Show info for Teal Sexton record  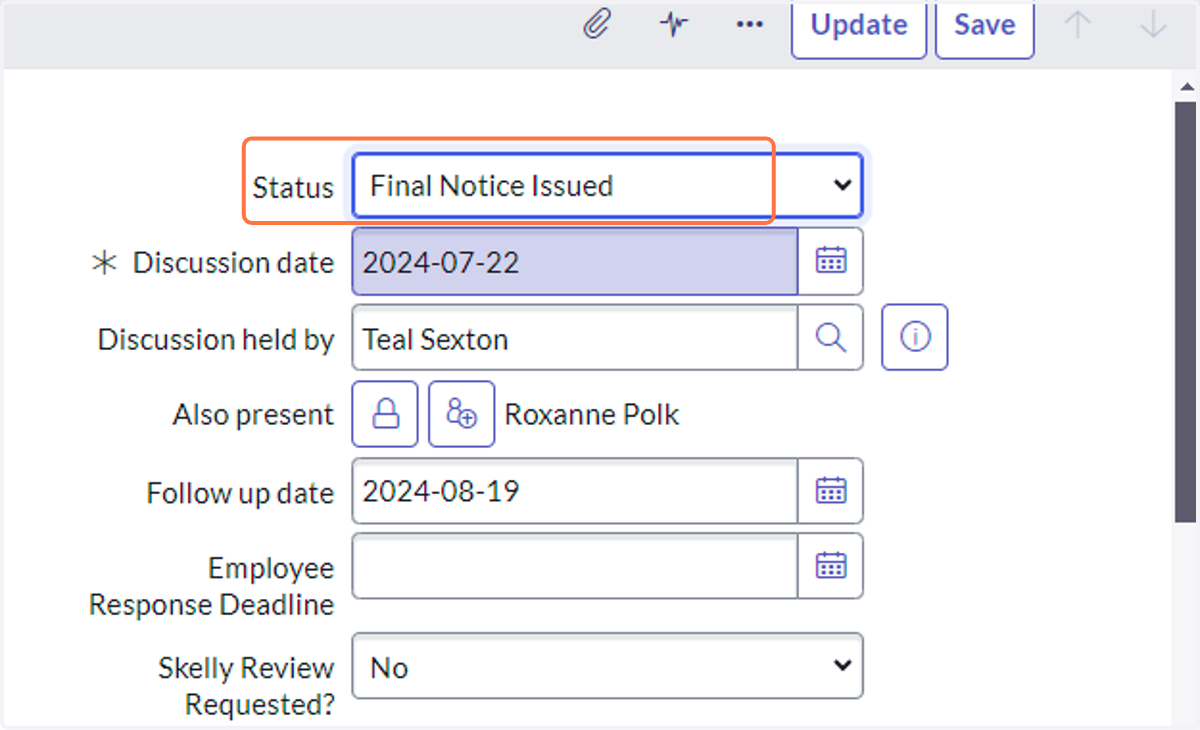915,339
